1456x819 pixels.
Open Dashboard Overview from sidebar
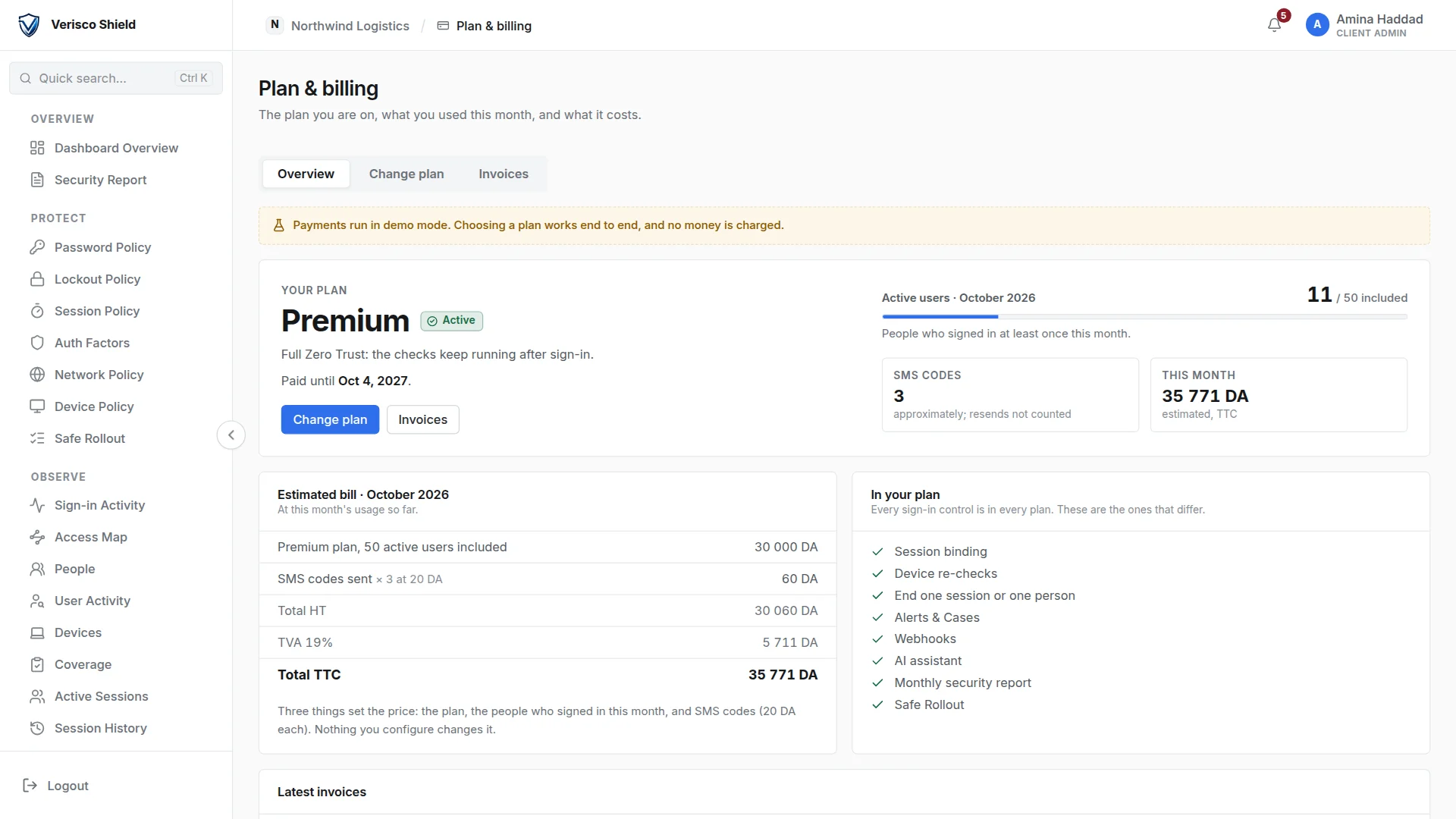(x=115, y=148)
